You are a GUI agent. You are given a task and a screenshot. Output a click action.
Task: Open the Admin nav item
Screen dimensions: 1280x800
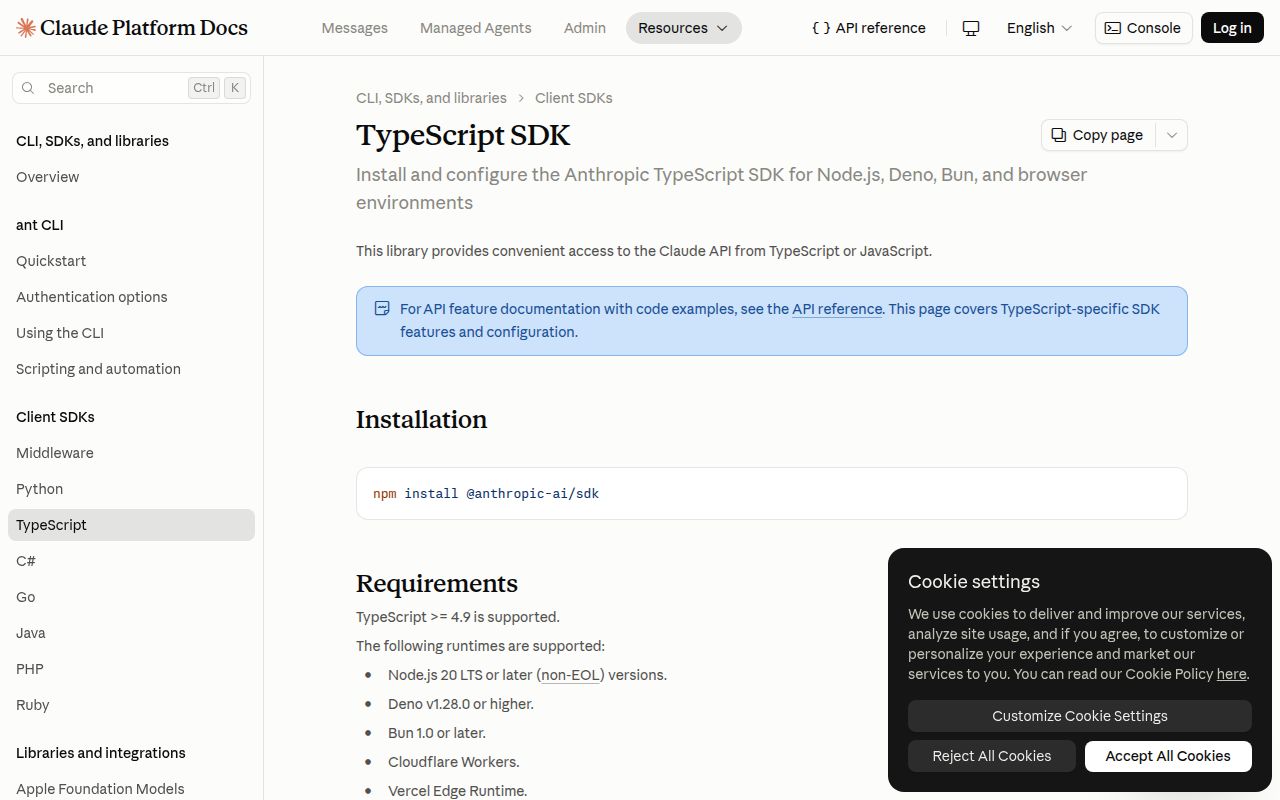click(x=585, y=28)
